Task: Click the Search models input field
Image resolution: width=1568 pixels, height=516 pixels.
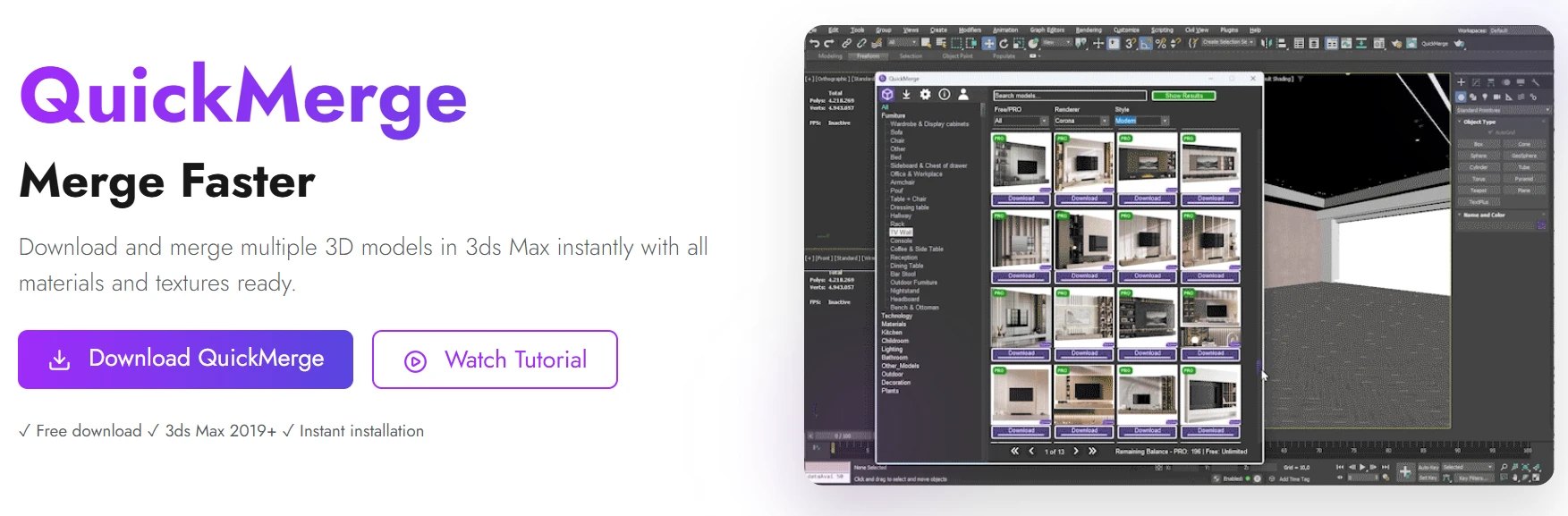Action: (1070, 96)
